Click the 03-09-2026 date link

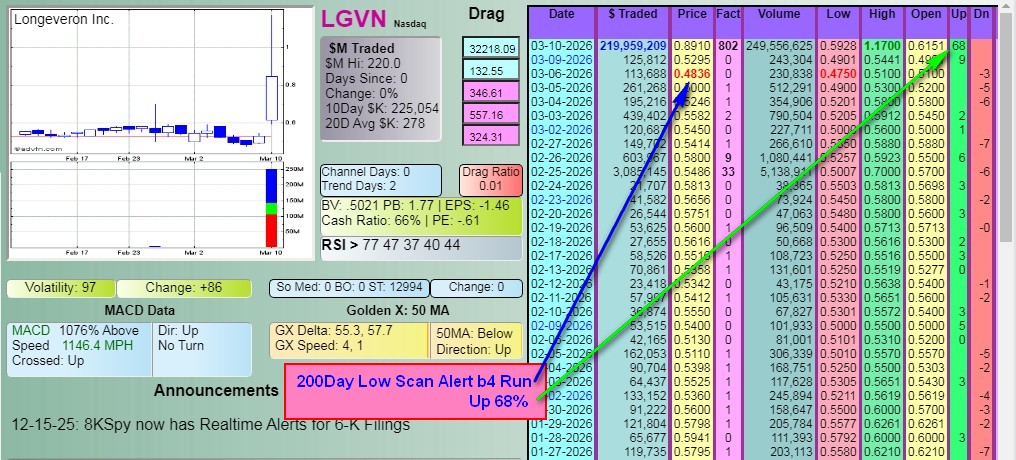click(x=561, y=59)
